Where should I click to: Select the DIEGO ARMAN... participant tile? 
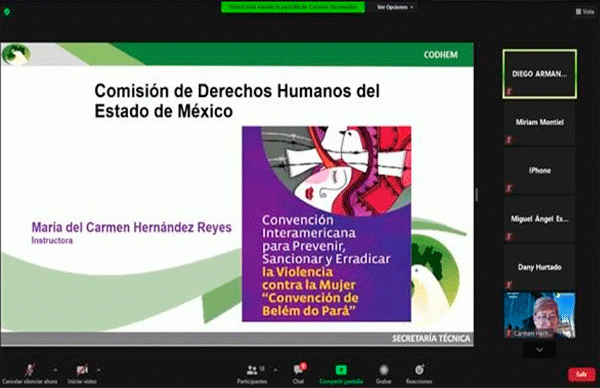tap(540, 74)
